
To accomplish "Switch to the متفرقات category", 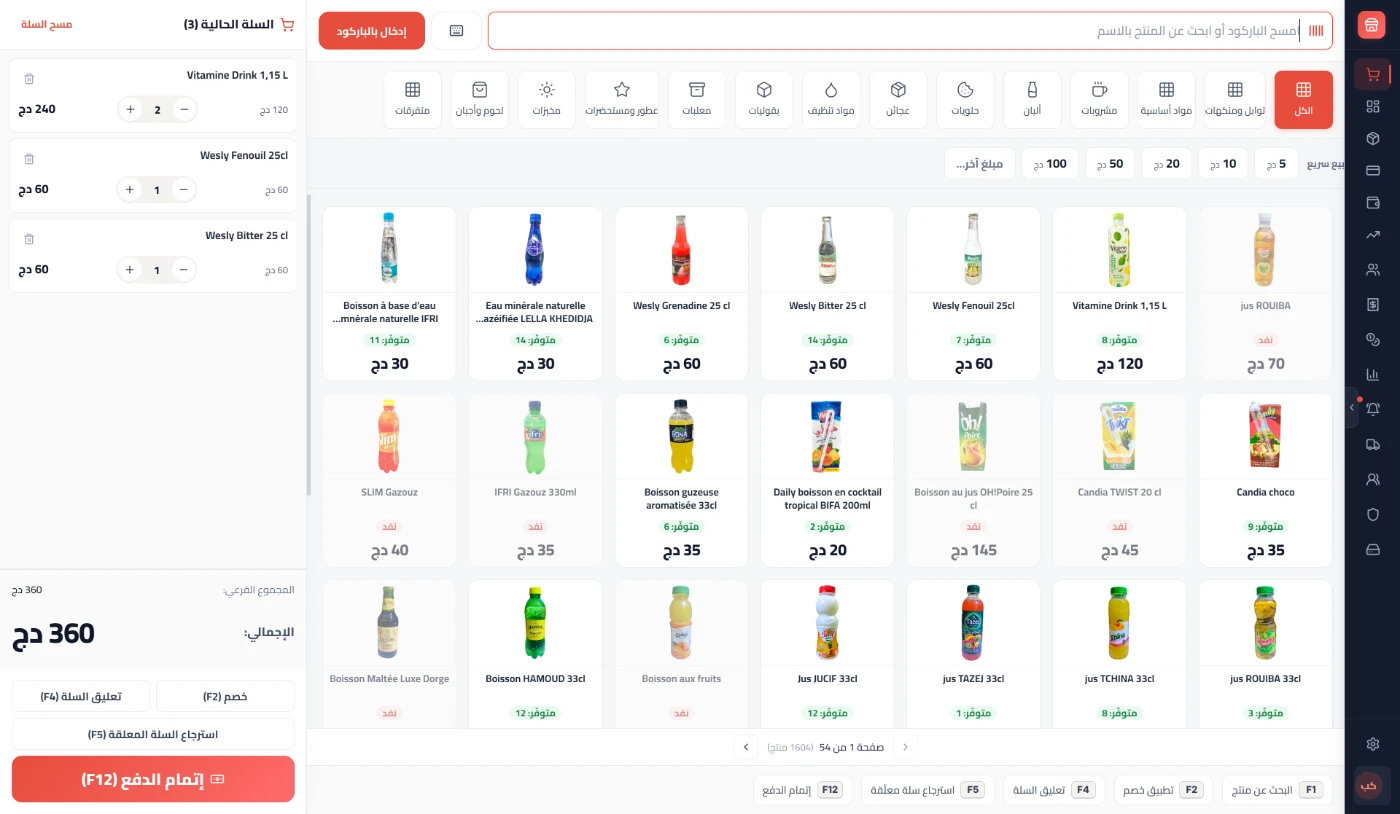I will click(413, 100).
